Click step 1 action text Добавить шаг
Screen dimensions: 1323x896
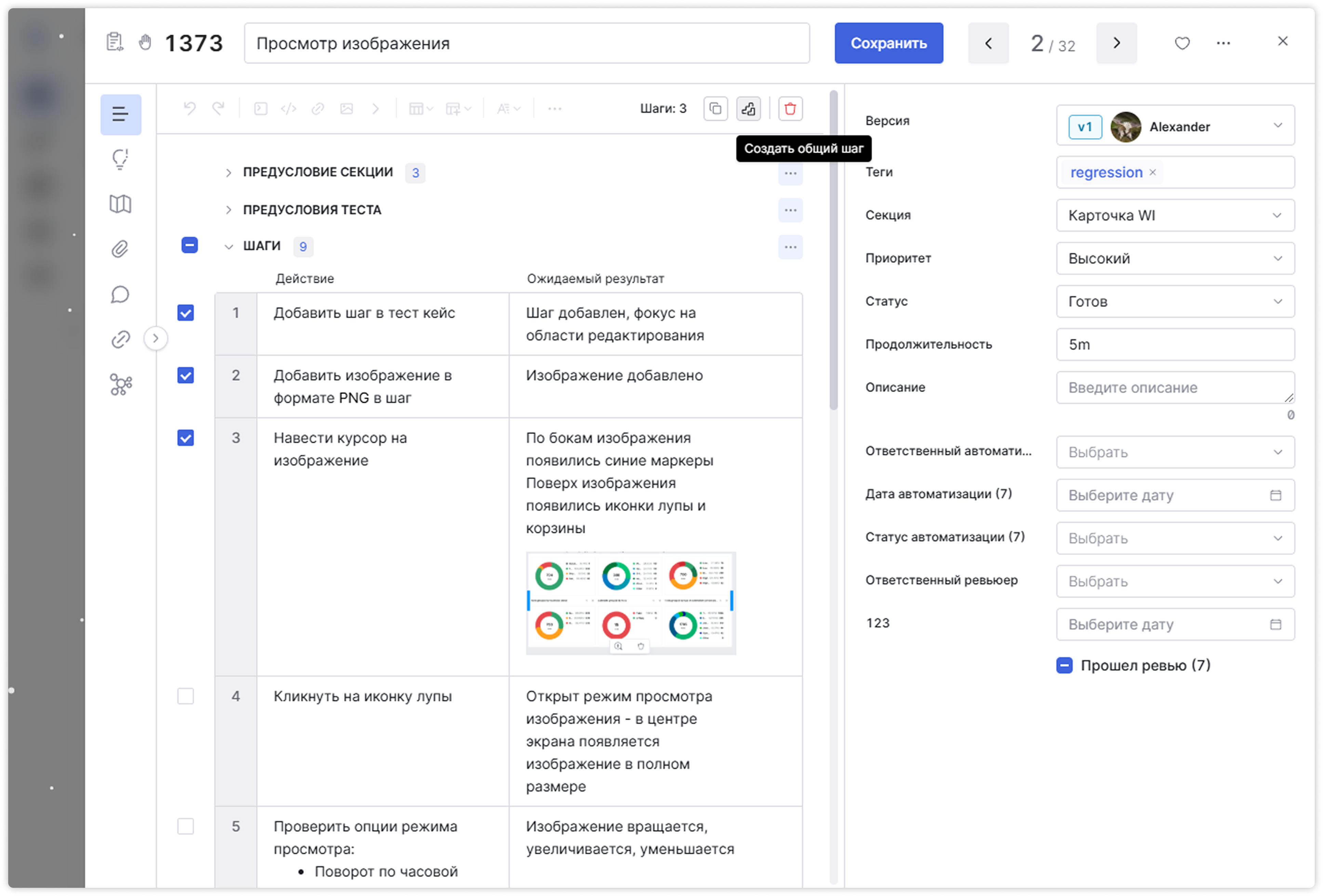(x=364, y=313)
